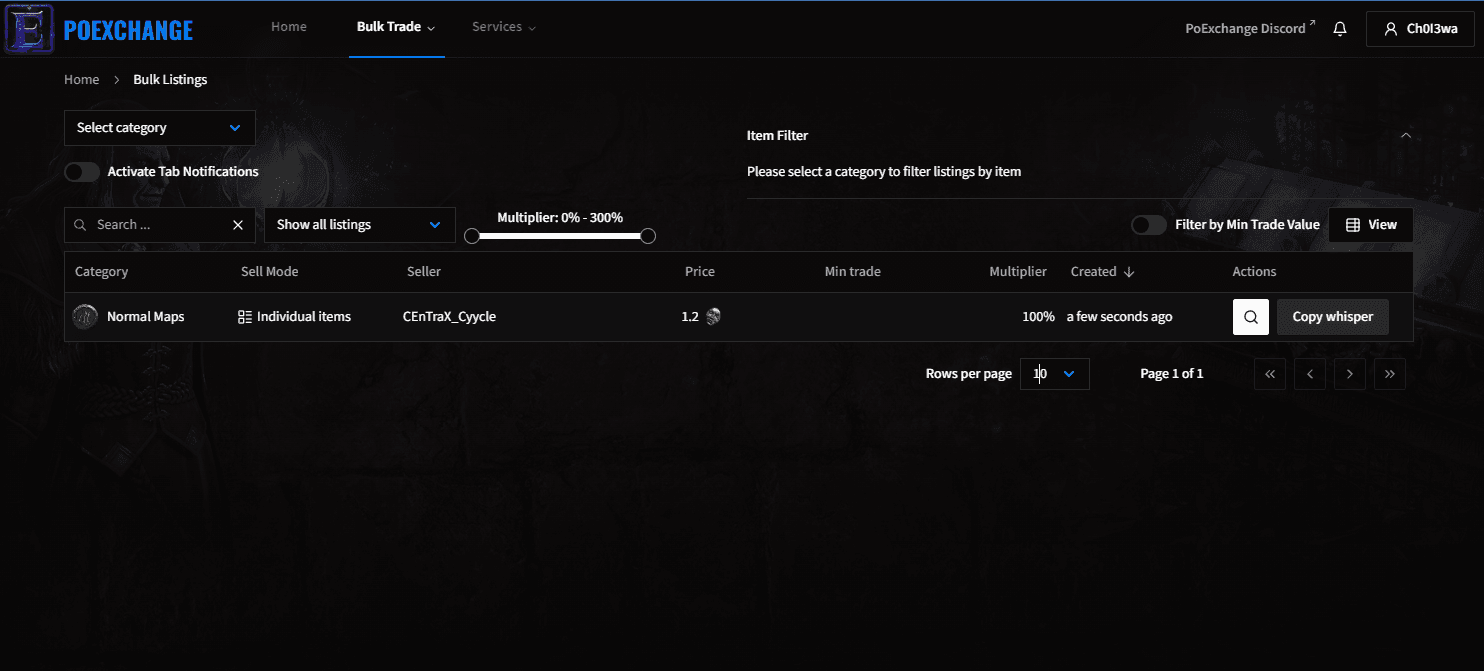Open the Rows per page dropdown
The width and height of the screenshot is (1484, 671).
point(1055,374)
